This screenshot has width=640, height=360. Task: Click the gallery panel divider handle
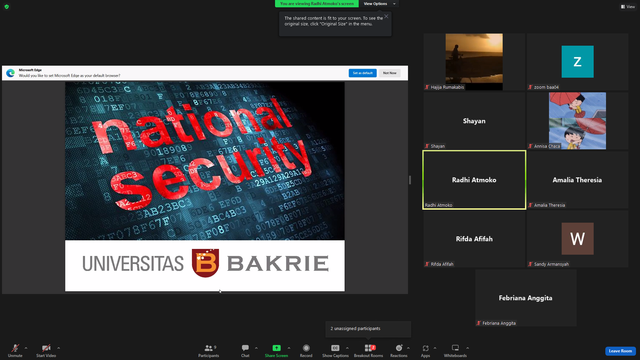(410, 180)
